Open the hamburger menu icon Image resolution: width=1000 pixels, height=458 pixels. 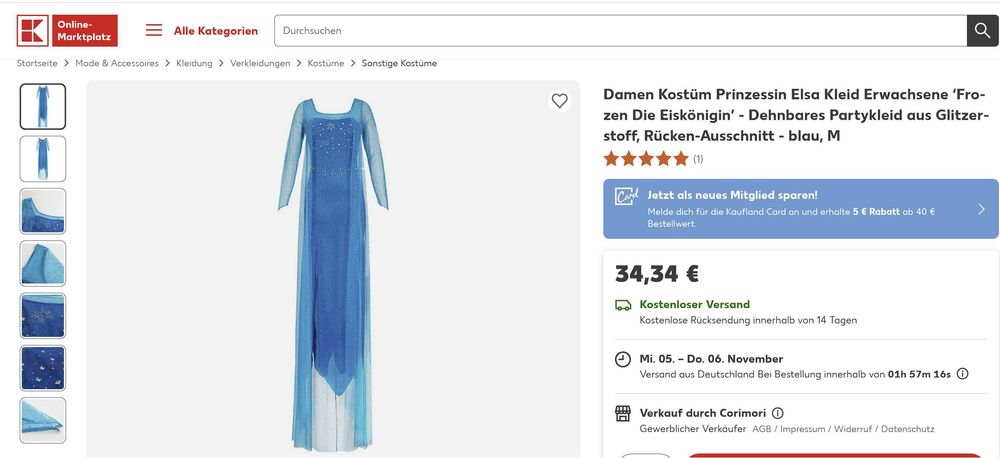pyautogui.click(x=154, y=30)
